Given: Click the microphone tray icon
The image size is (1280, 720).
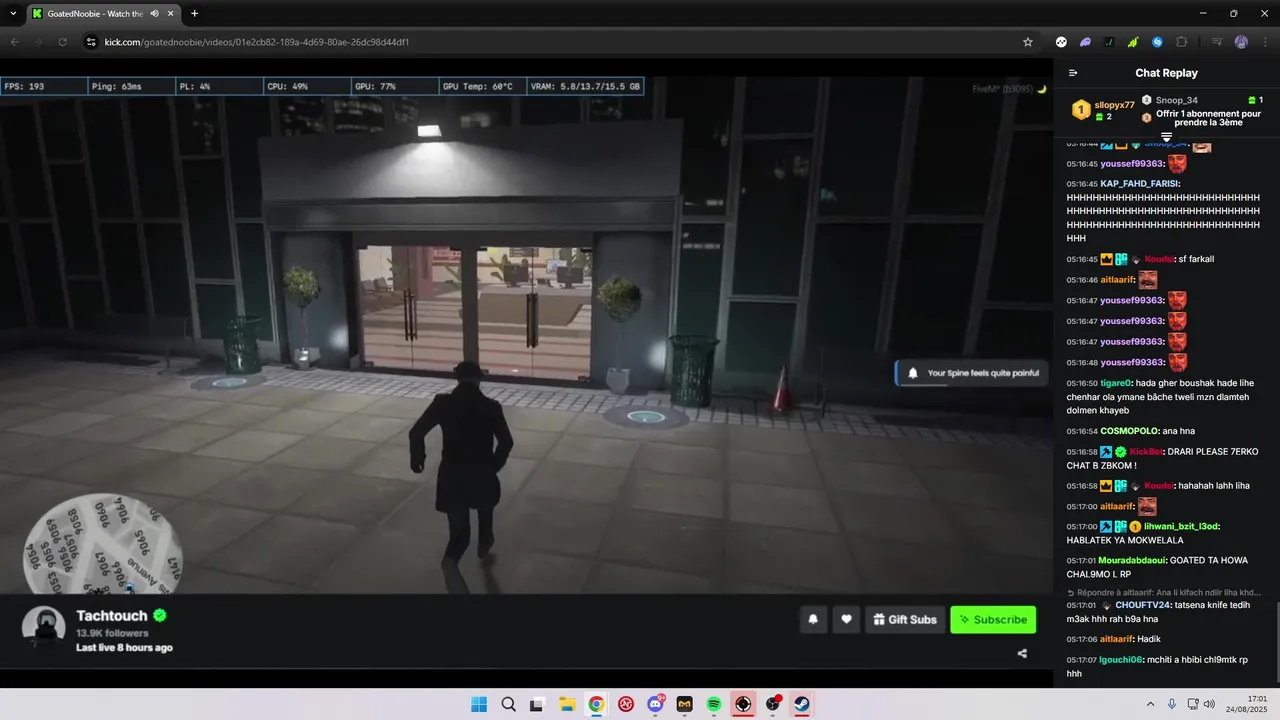Looking at the screenshot, I should tap(1172, 704).
